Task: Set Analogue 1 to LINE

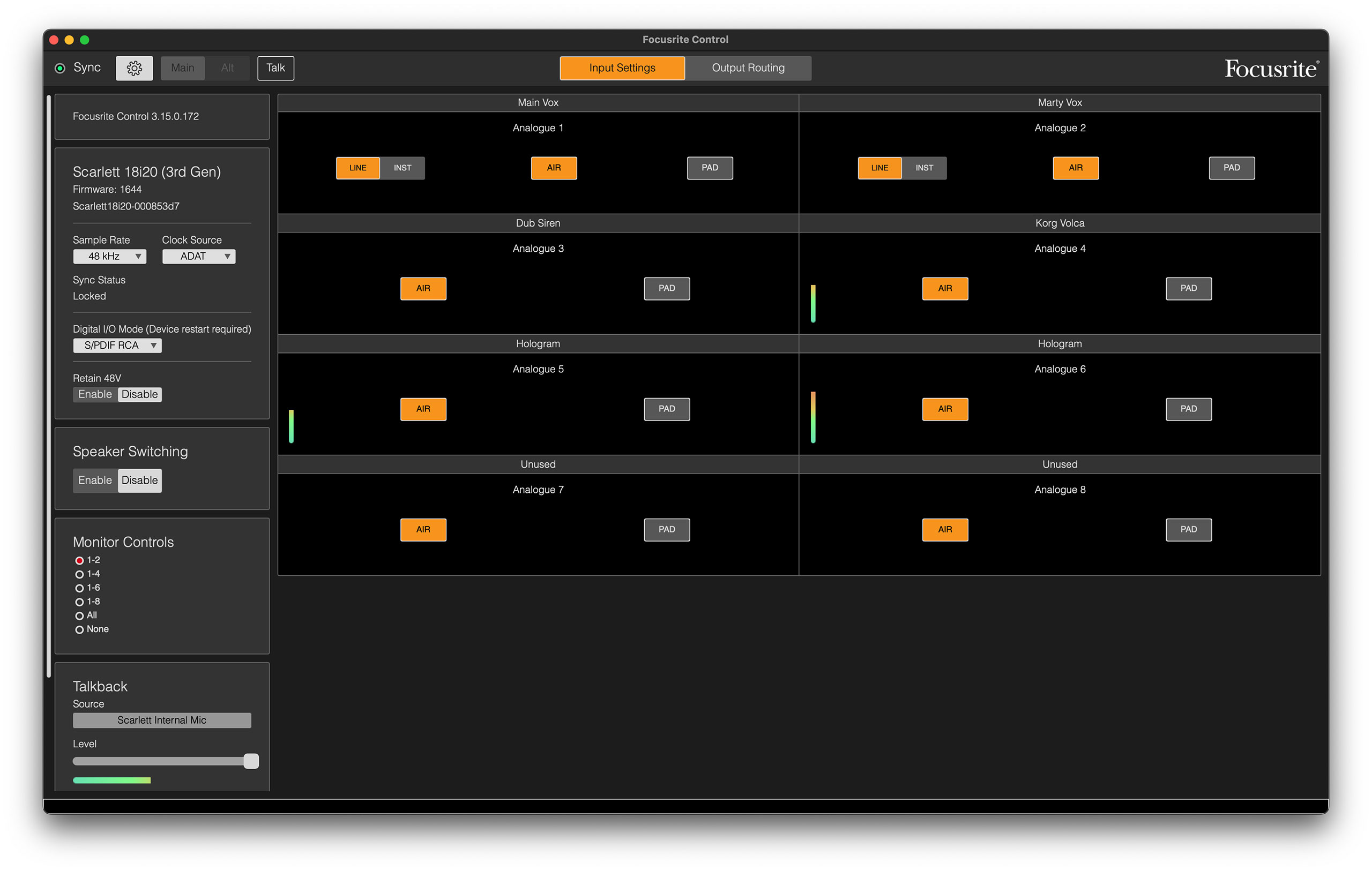Action: (358, 168)
